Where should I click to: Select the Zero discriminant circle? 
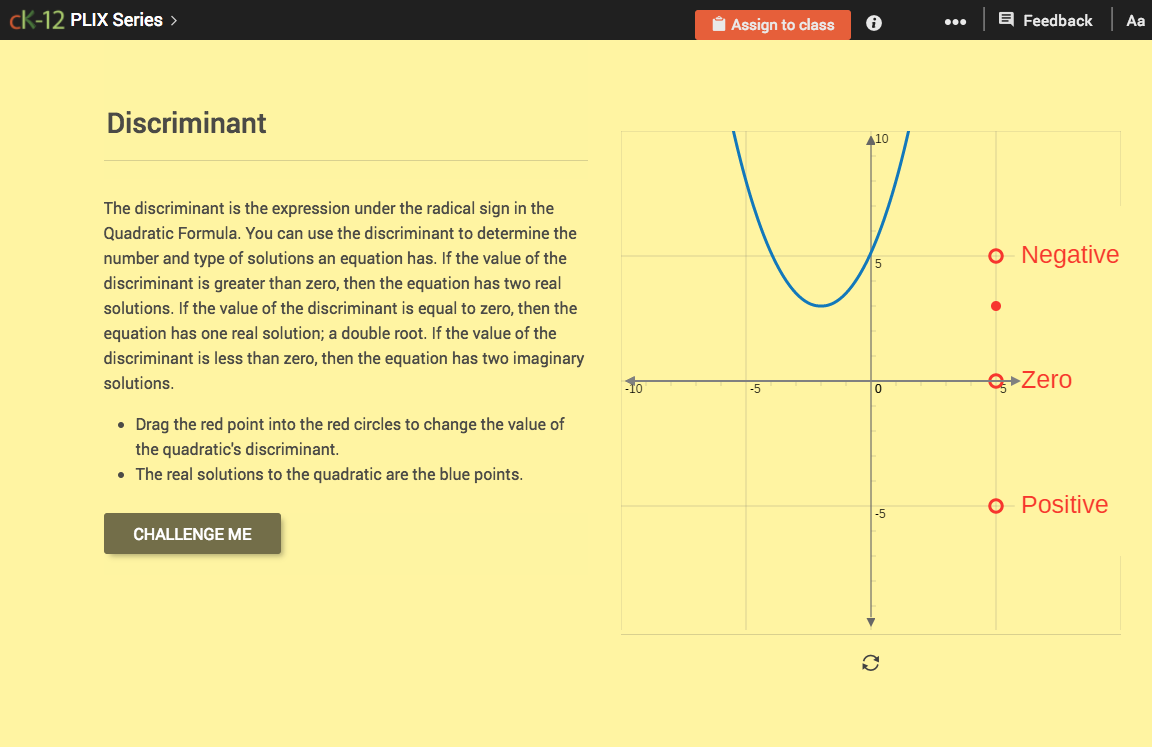(x=996, y=381)
